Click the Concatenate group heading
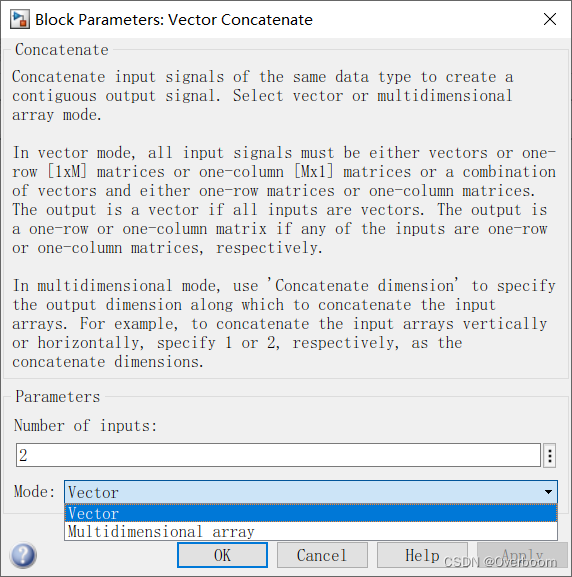The width and height of the screenshot is (572, 577). (62, 50)
